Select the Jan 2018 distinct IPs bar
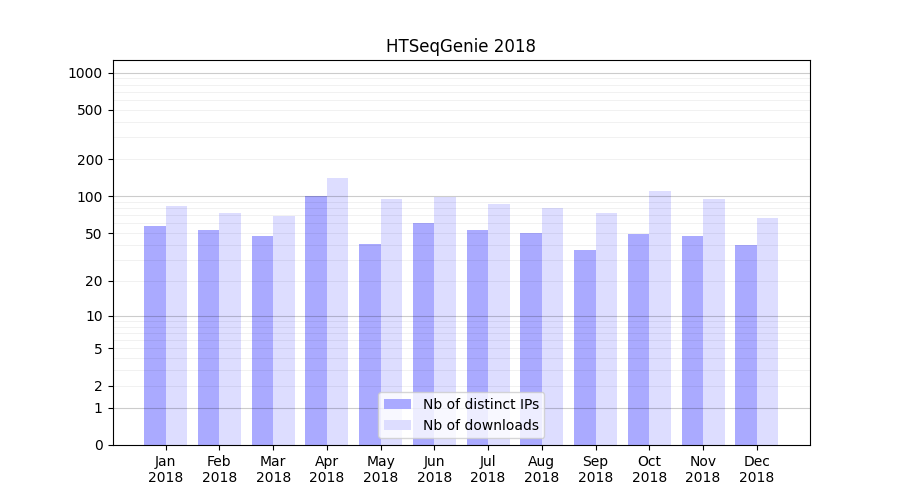Image resolution: width=900 pixels, height=500 pixels. [x=155, y=335]
